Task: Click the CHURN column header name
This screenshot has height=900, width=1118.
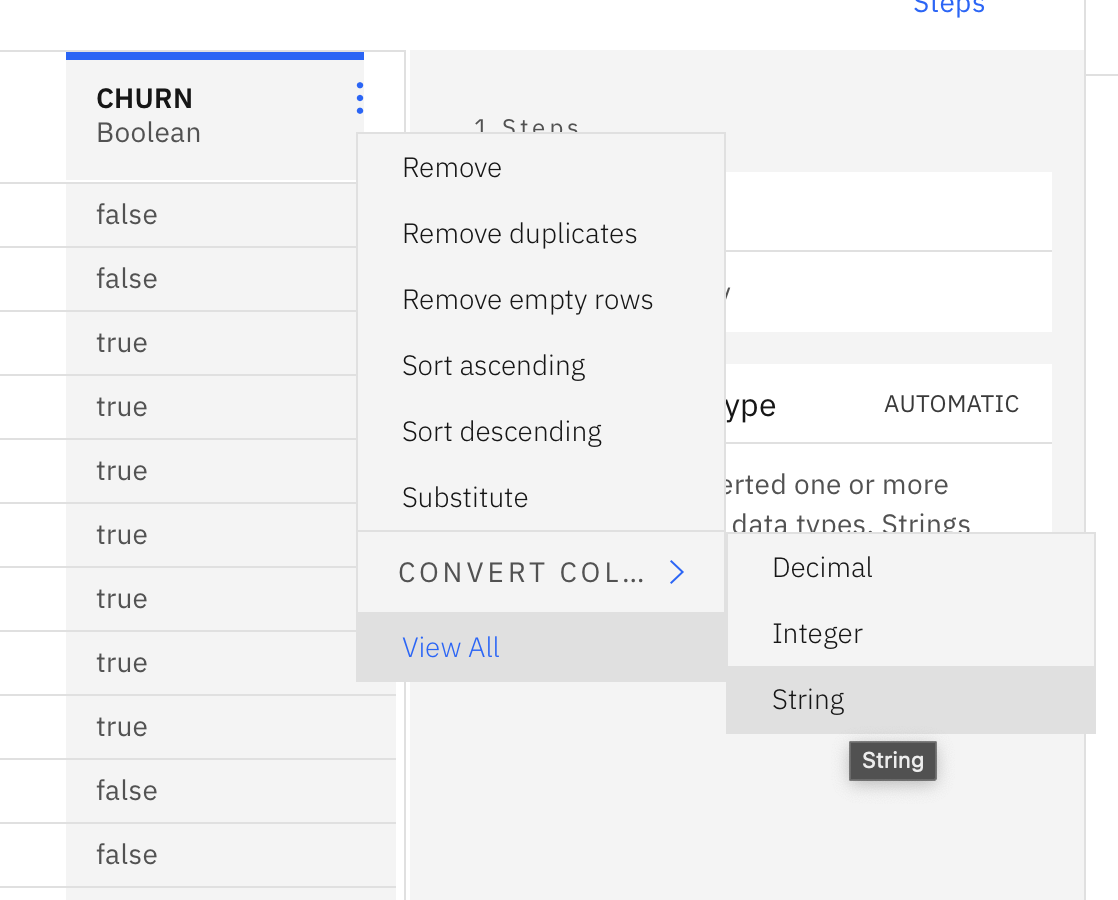Action: coord(144,98)
